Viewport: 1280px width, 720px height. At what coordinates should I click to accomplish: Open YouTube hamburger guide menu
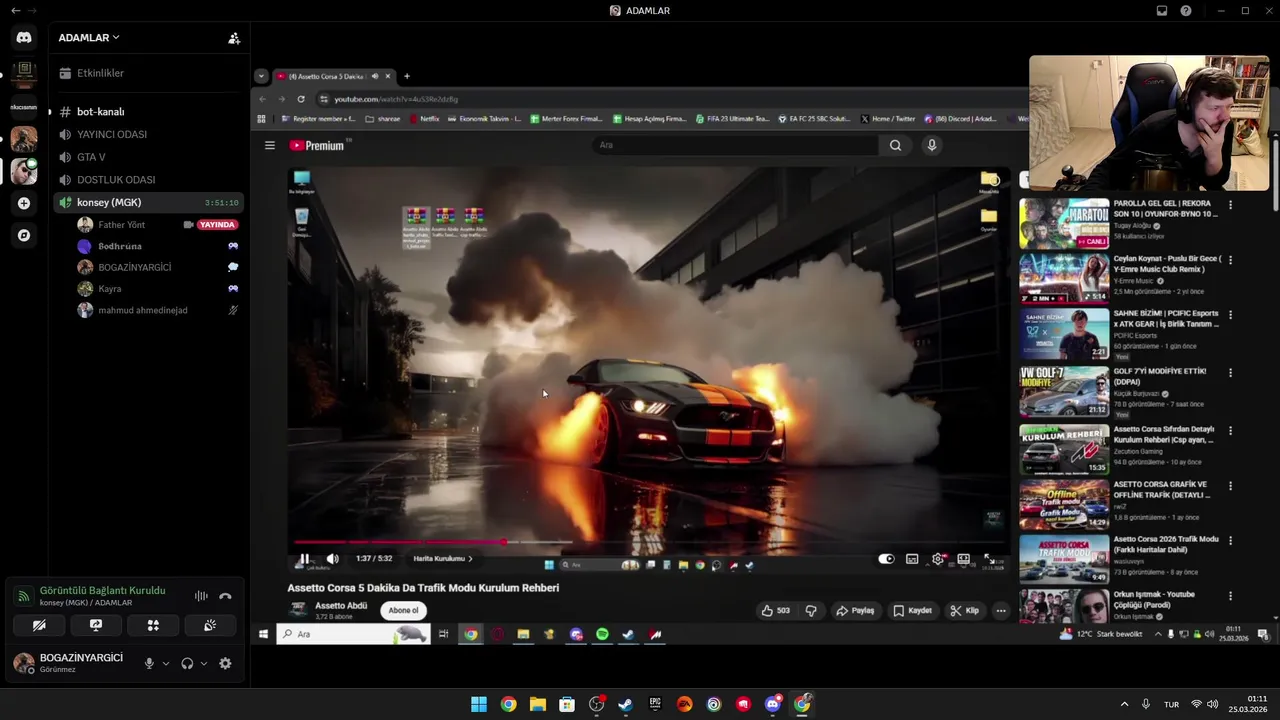point(269,145)
